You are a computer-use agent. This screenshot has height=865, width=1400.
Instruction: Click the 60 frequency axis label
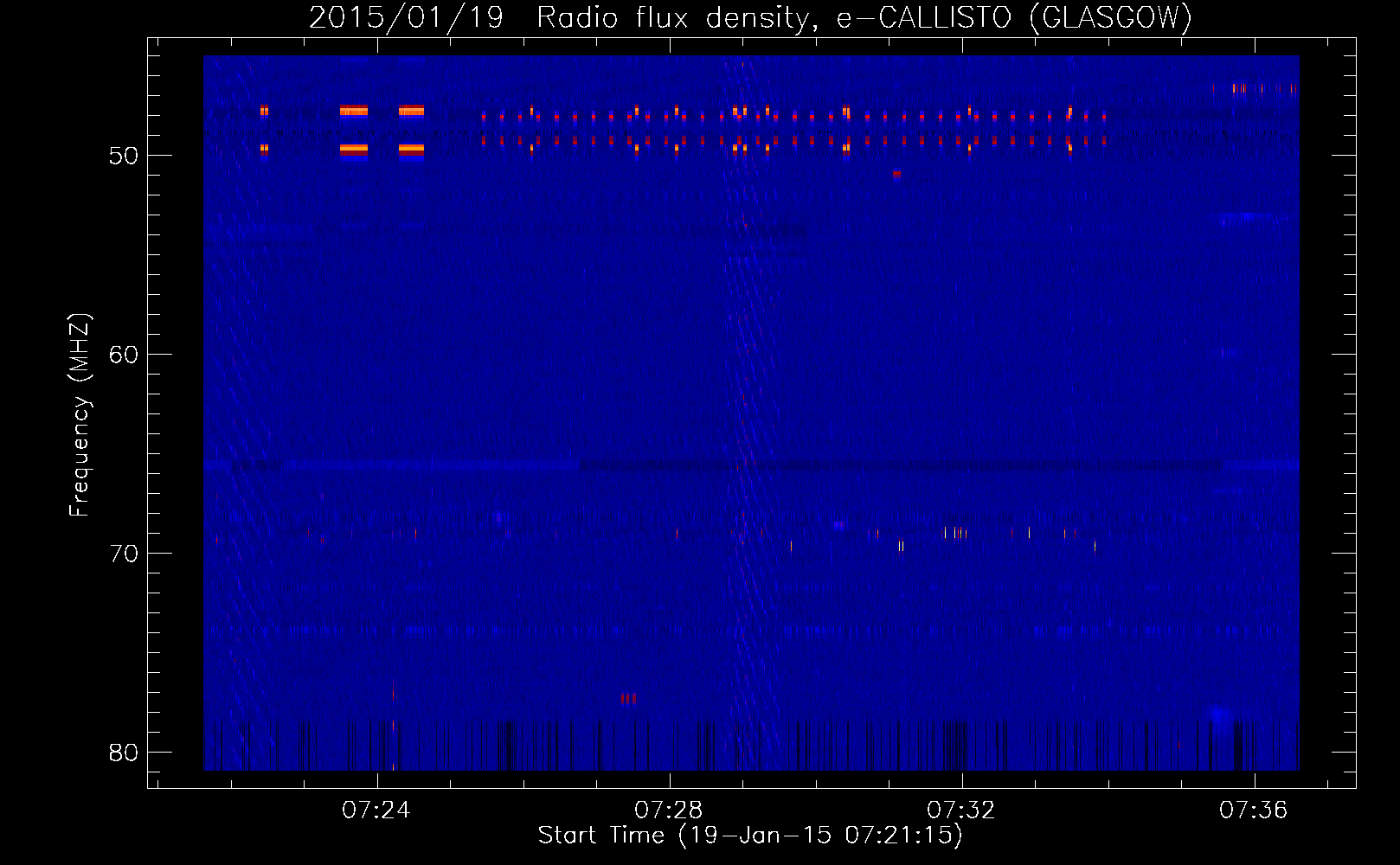(x=124, y=355)
